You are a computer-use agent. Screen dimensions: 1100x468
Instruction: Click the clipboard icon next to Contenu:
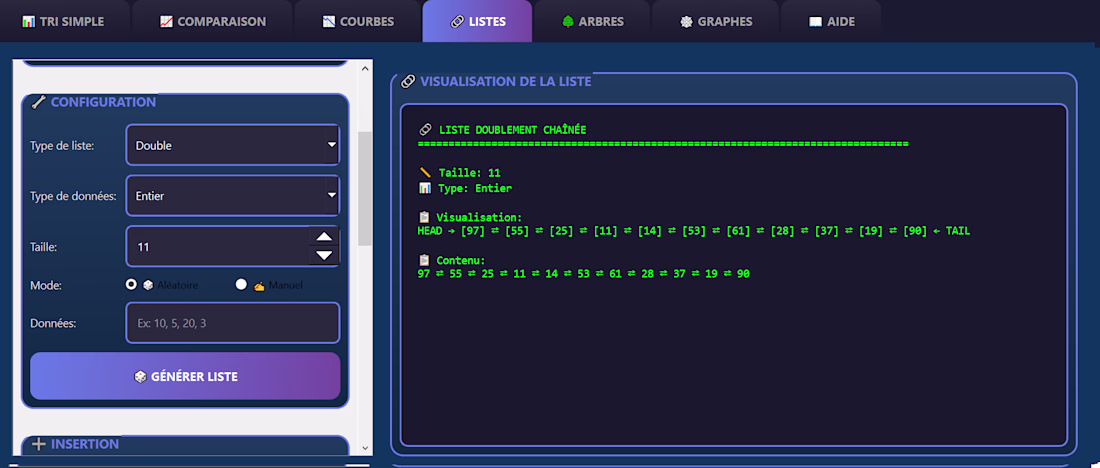click(423, 260)
